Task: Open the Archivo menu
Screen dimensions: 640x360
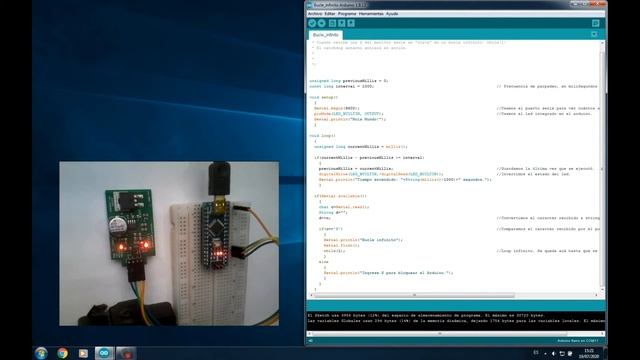Action: coord(315,14)
